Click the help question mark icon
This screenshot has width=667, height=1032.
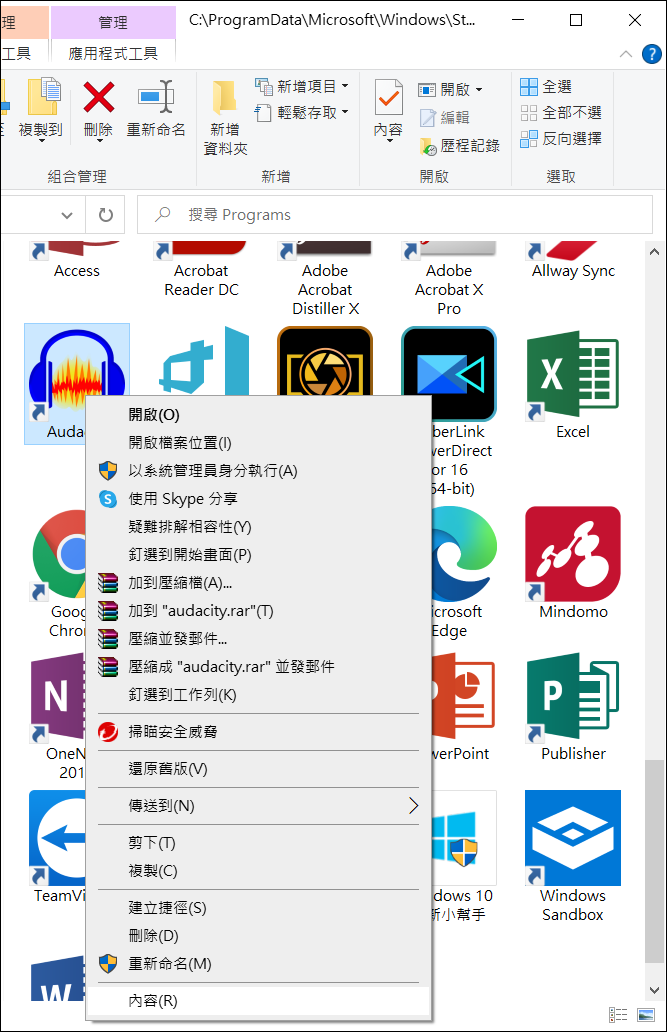tap(651, 54)
